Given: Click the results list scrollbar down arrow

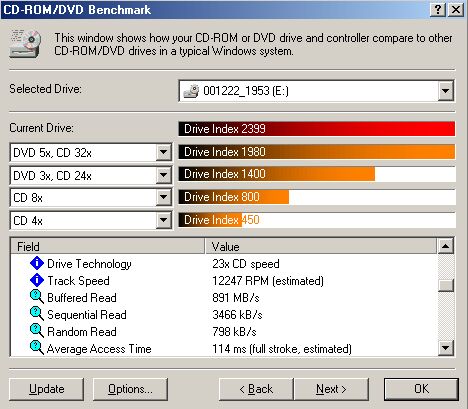Looking at the screenshot, I should point(446,348).
